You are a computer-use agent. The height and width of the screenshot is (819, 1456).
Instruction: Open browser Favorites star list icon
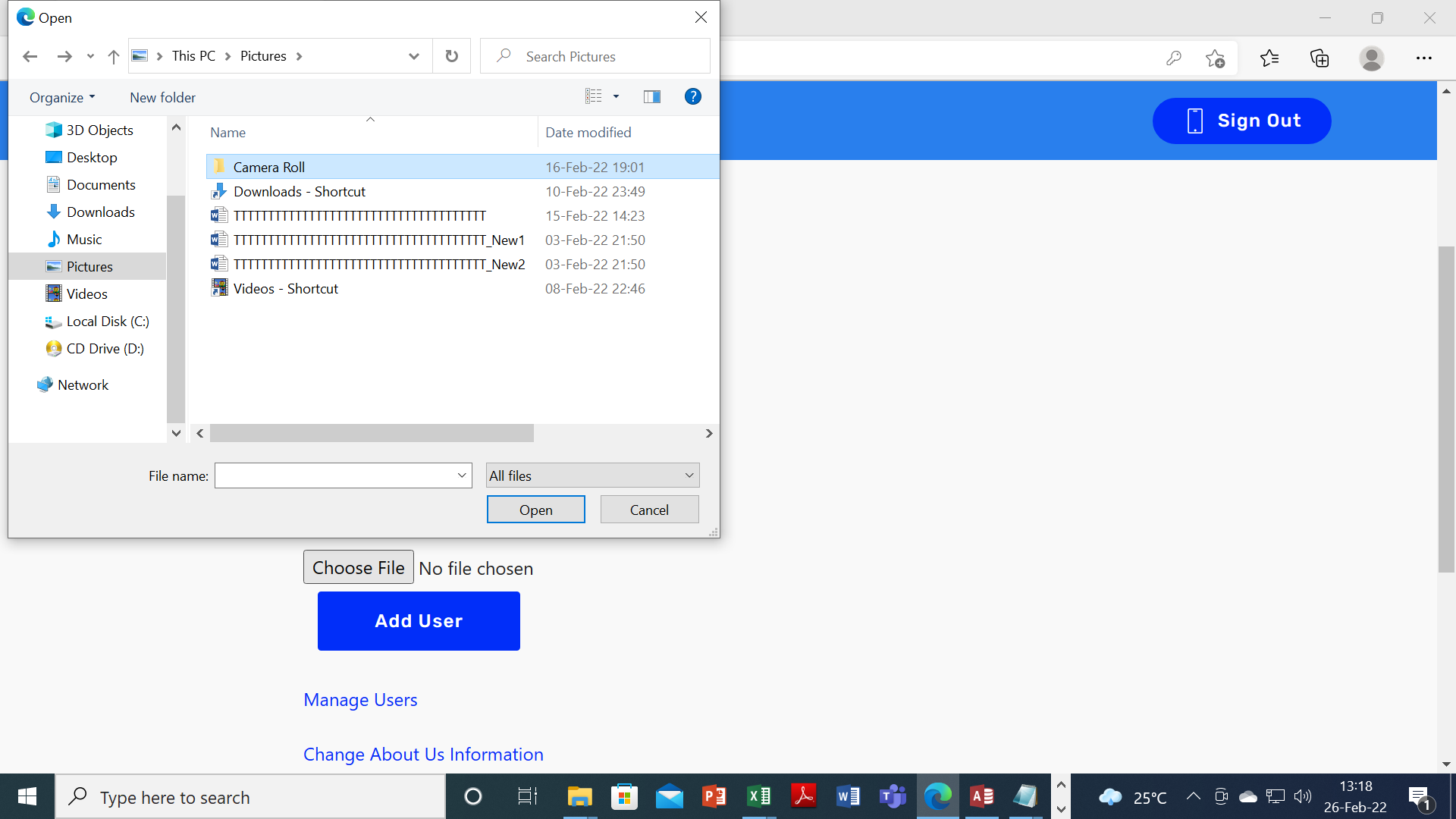click(x=1269, y=58)
